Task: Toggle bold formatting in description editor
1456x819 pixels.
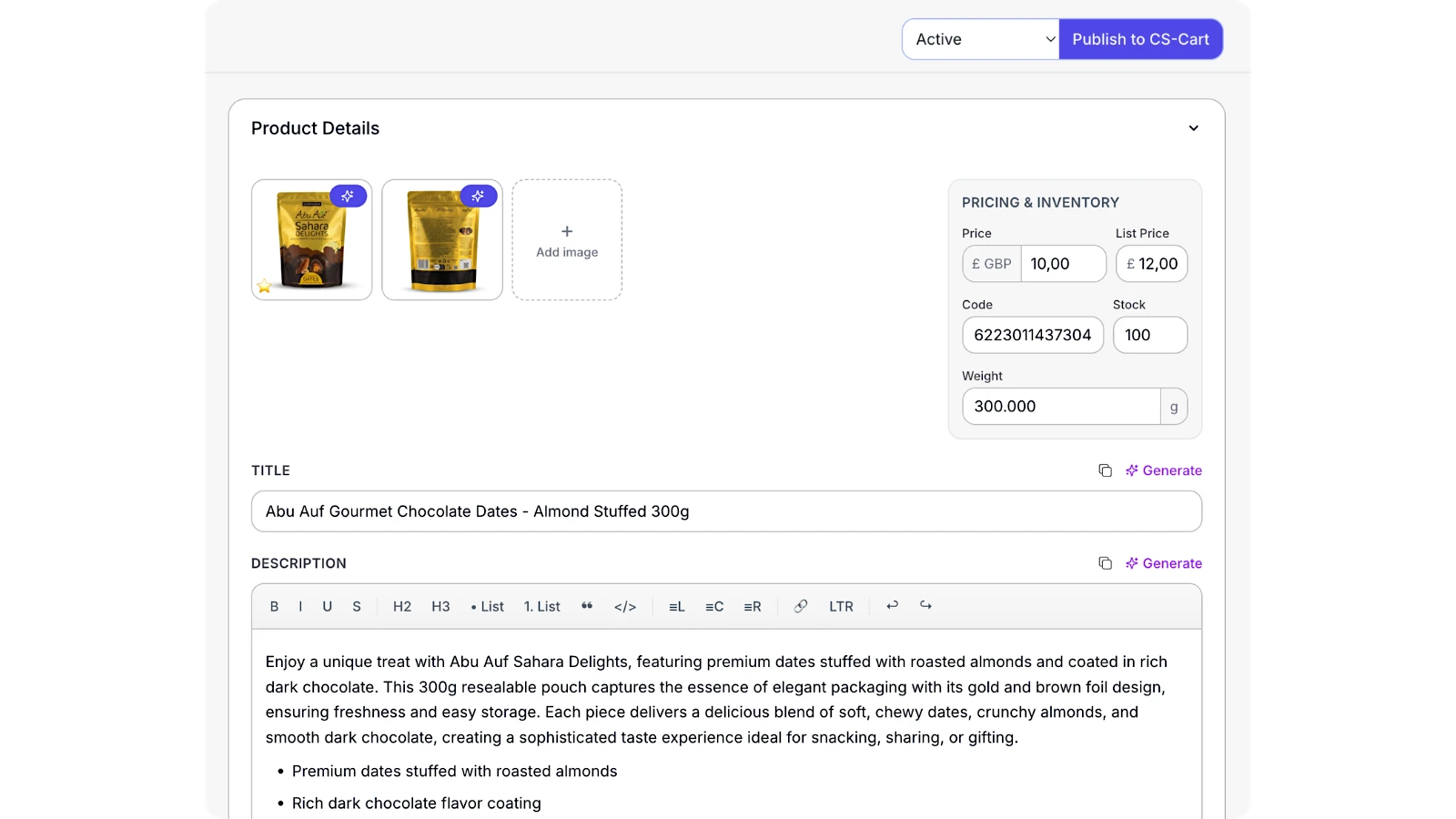Action: point(274,606)
